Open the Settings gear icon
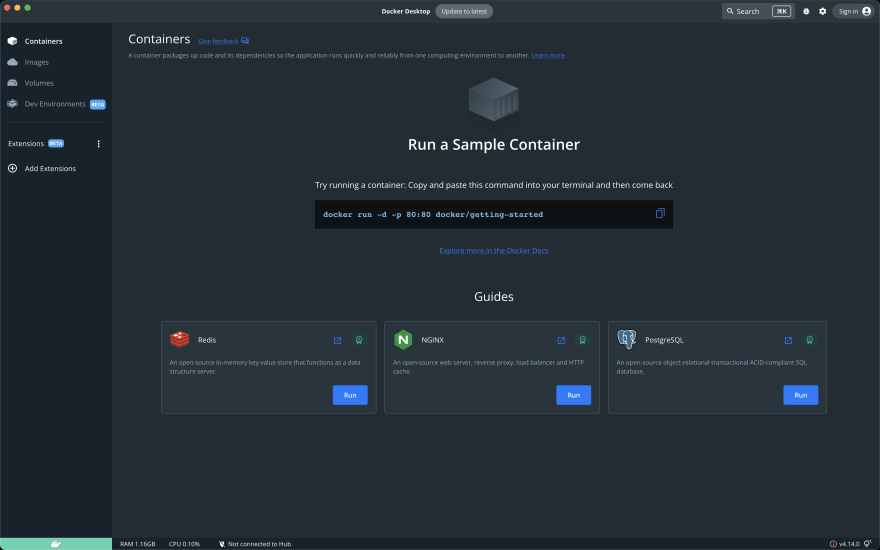 (x=823, y=11)
